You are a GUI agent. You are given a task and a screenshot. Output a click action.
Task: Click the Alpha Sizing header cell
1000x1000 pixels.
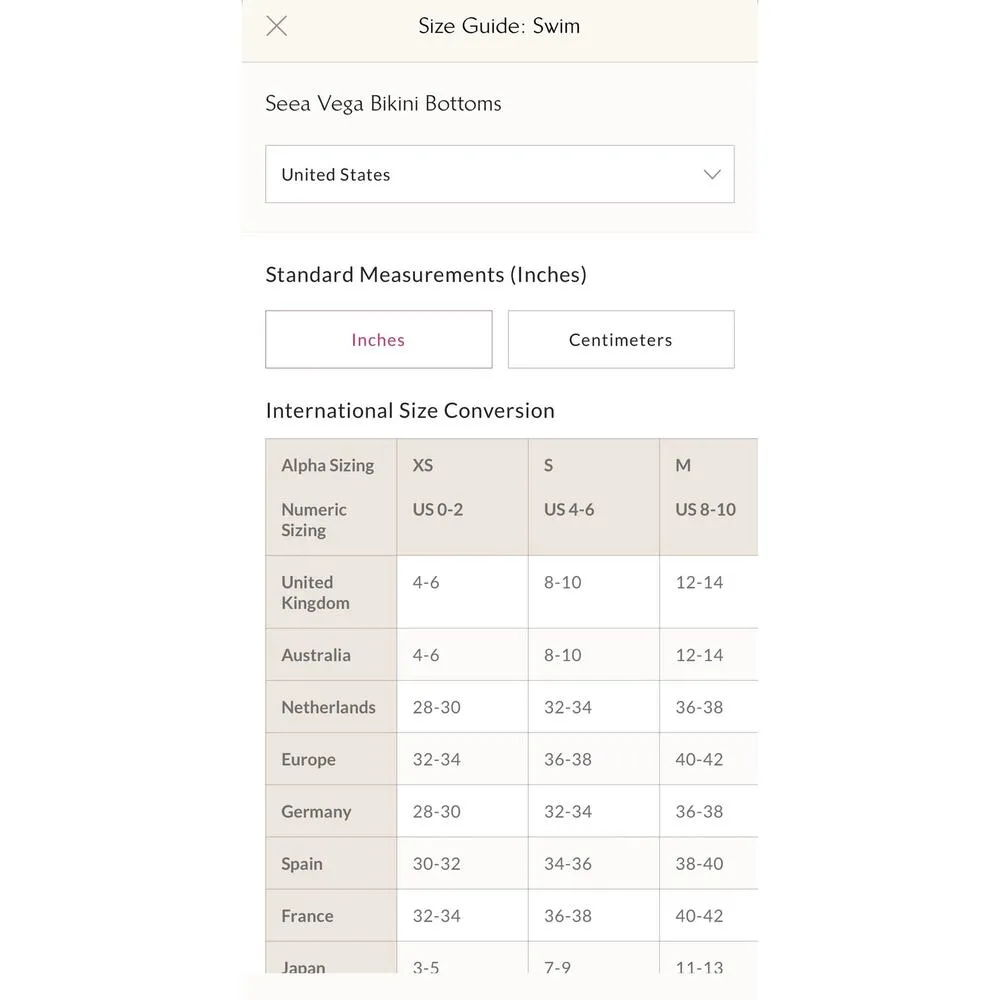[x=328, y=465]
